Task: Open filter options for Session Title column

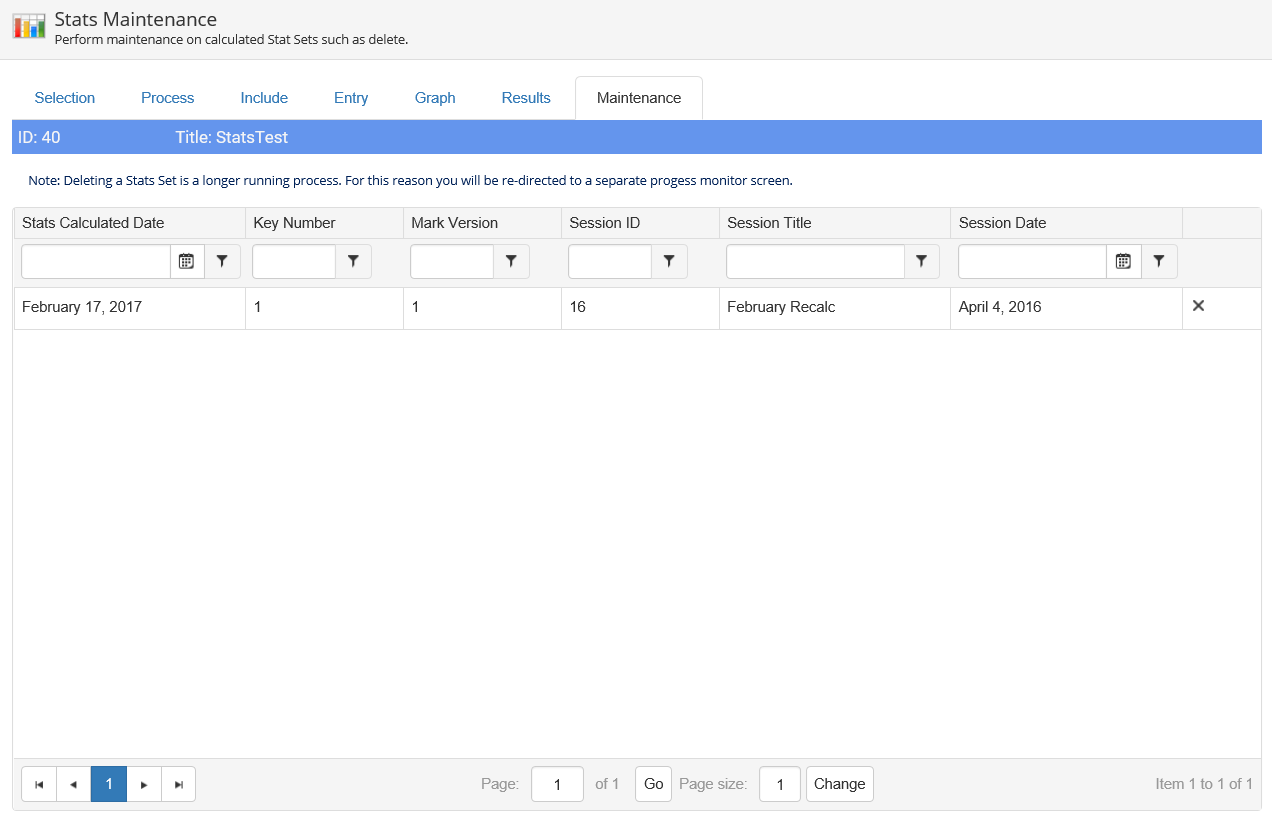Action: tap(922, 261)
